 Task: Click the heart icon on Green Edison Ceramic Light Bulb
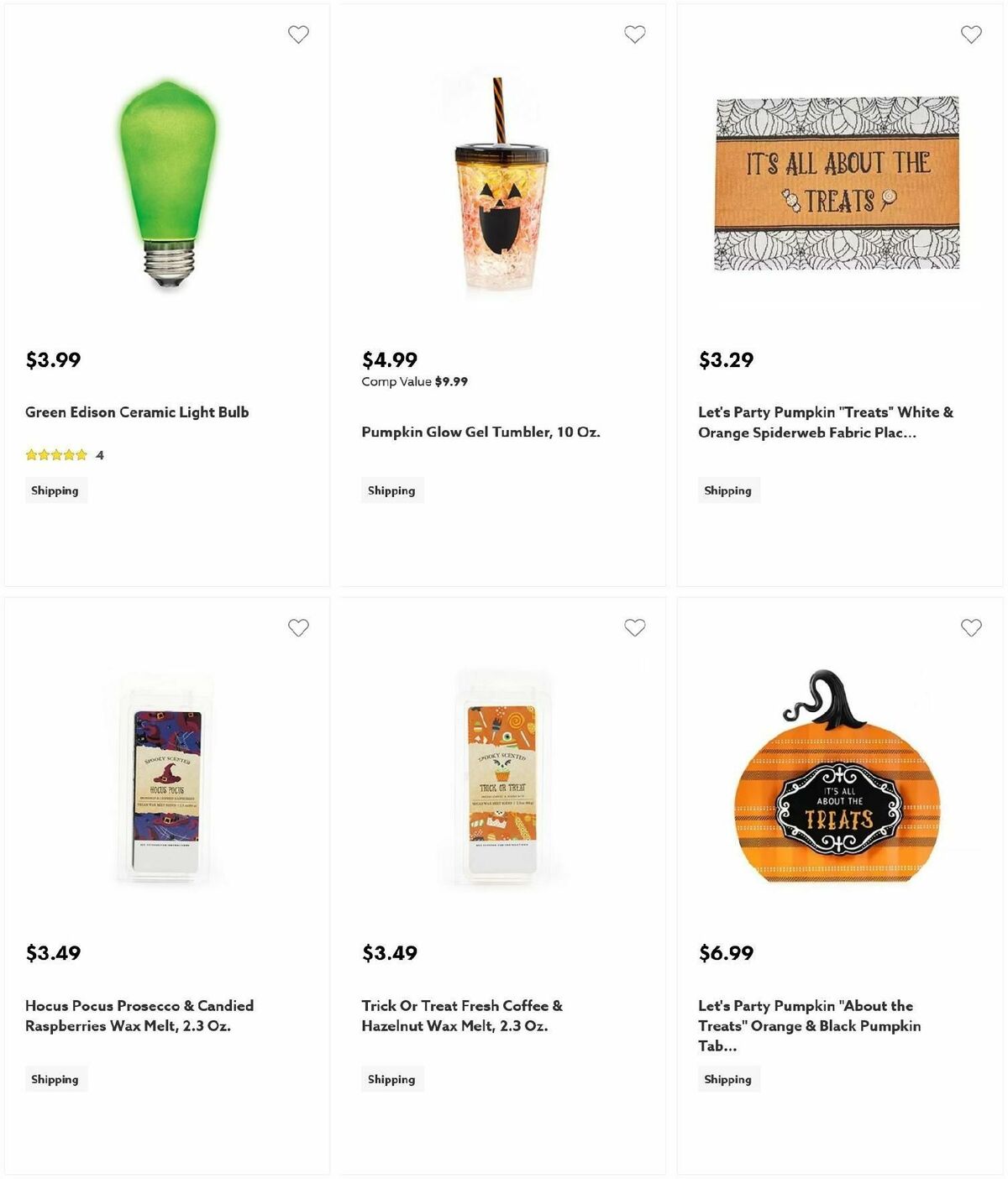coord(298,34)
